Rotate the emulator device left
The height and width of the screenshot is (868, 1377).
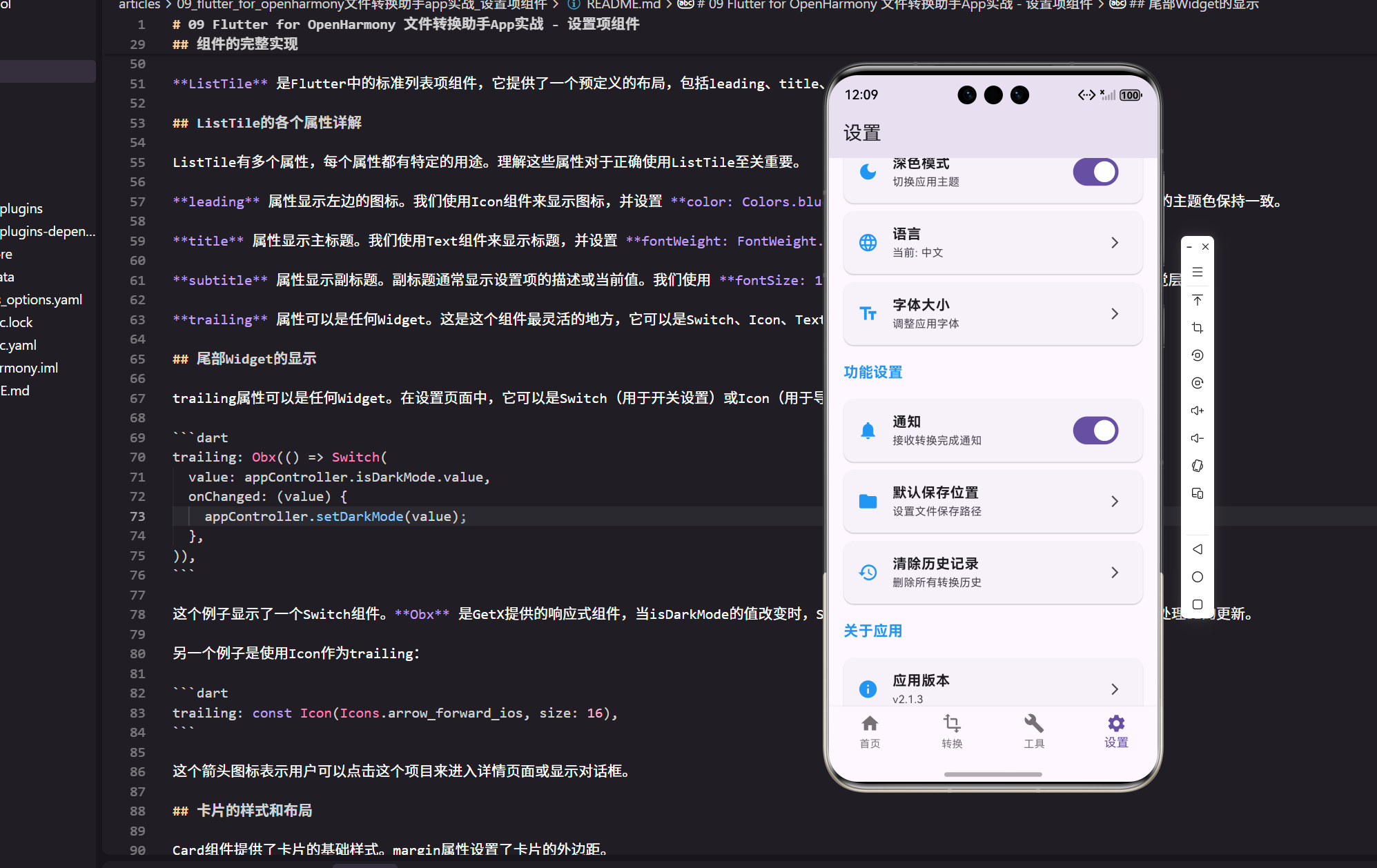(1197, 355)
